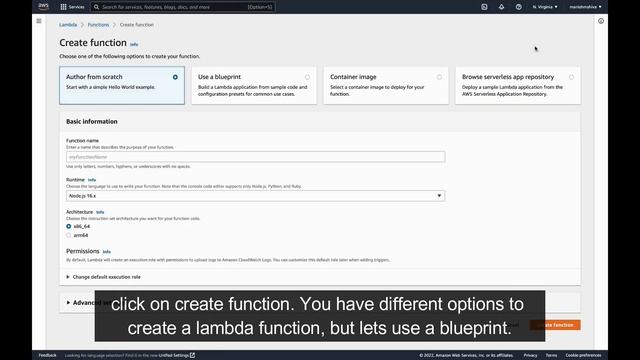
Task: Go to the Lambda breadcrumb link
Action: tap(68, 25)
